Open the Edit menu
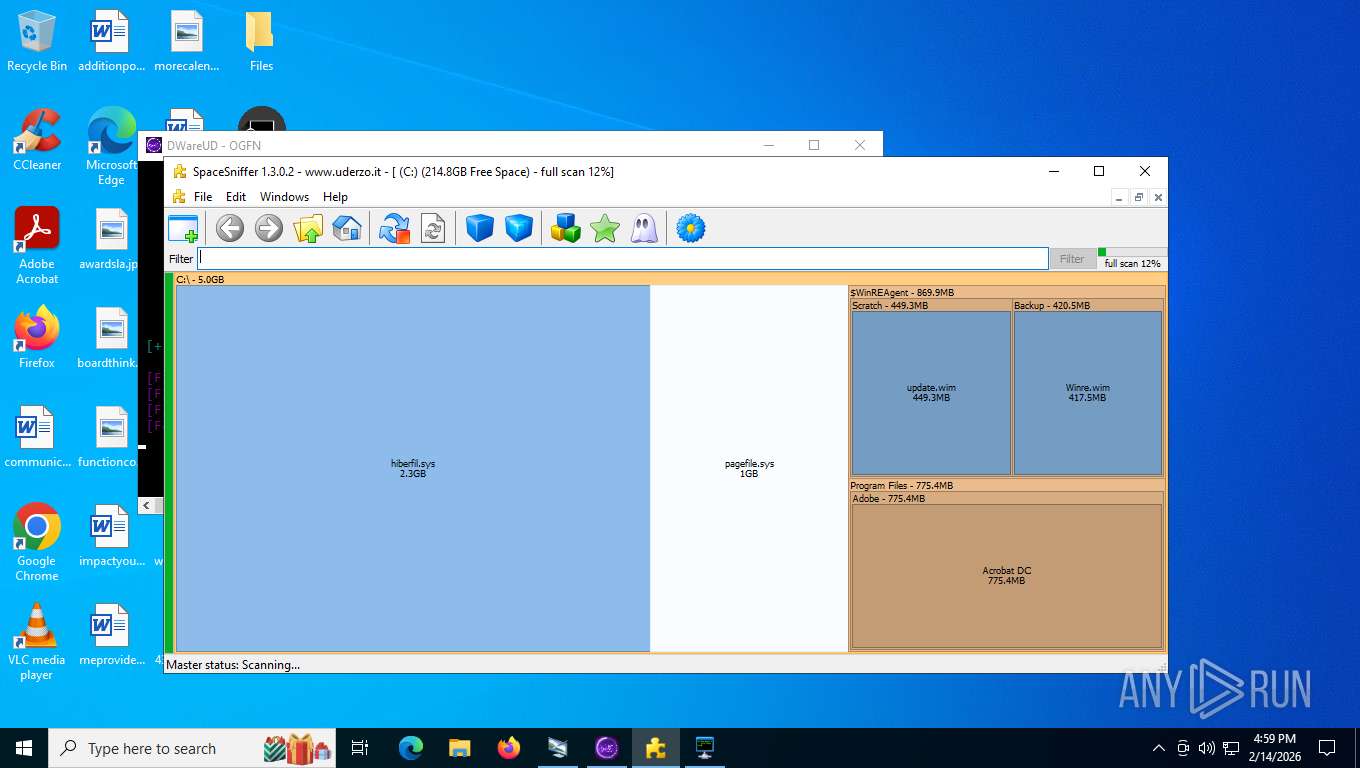The height and width of the screenshot is (768, 1360). pos(236,197)
